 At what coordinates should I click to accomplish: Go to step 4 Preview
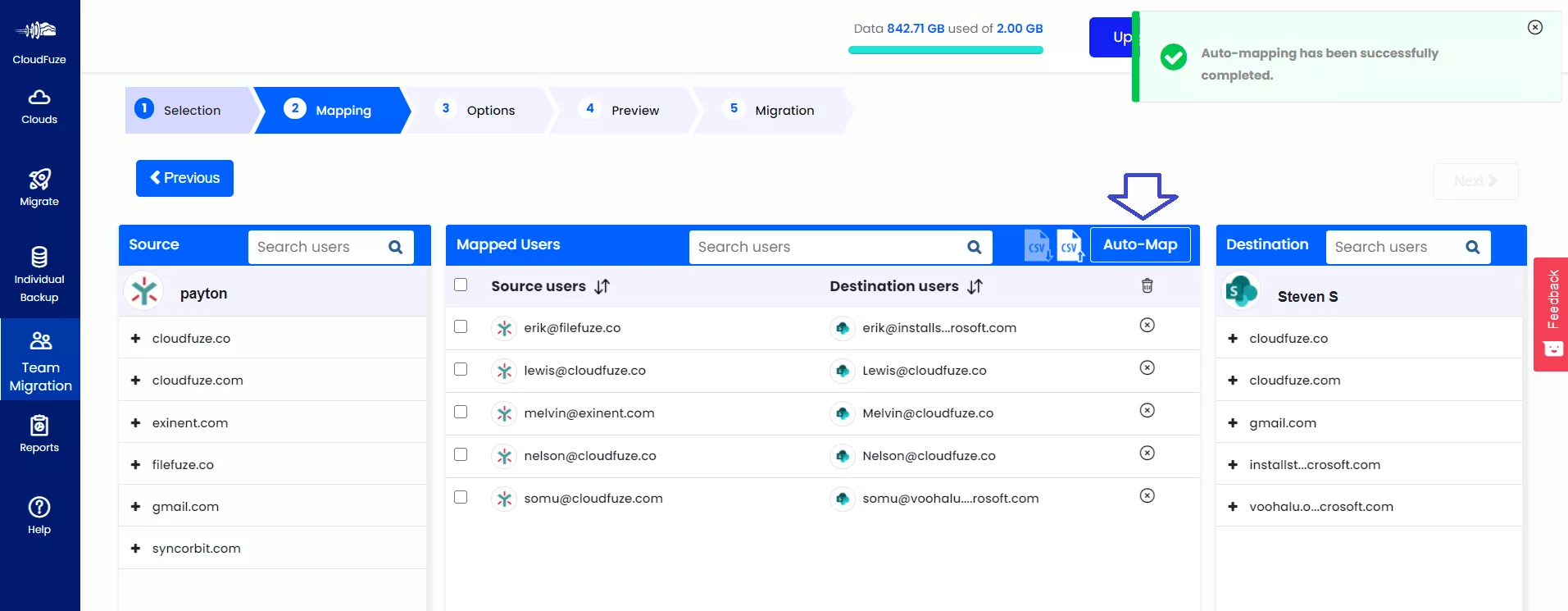(x=623, y=110)
